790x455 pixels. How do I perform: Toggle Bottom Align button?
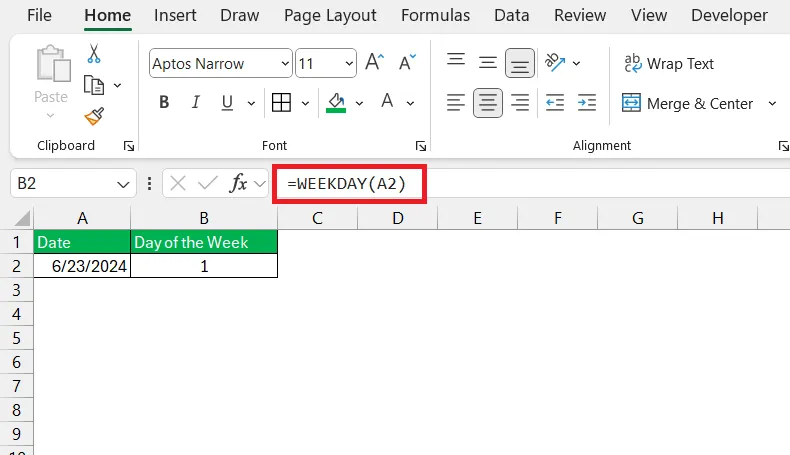click(520, 63)
